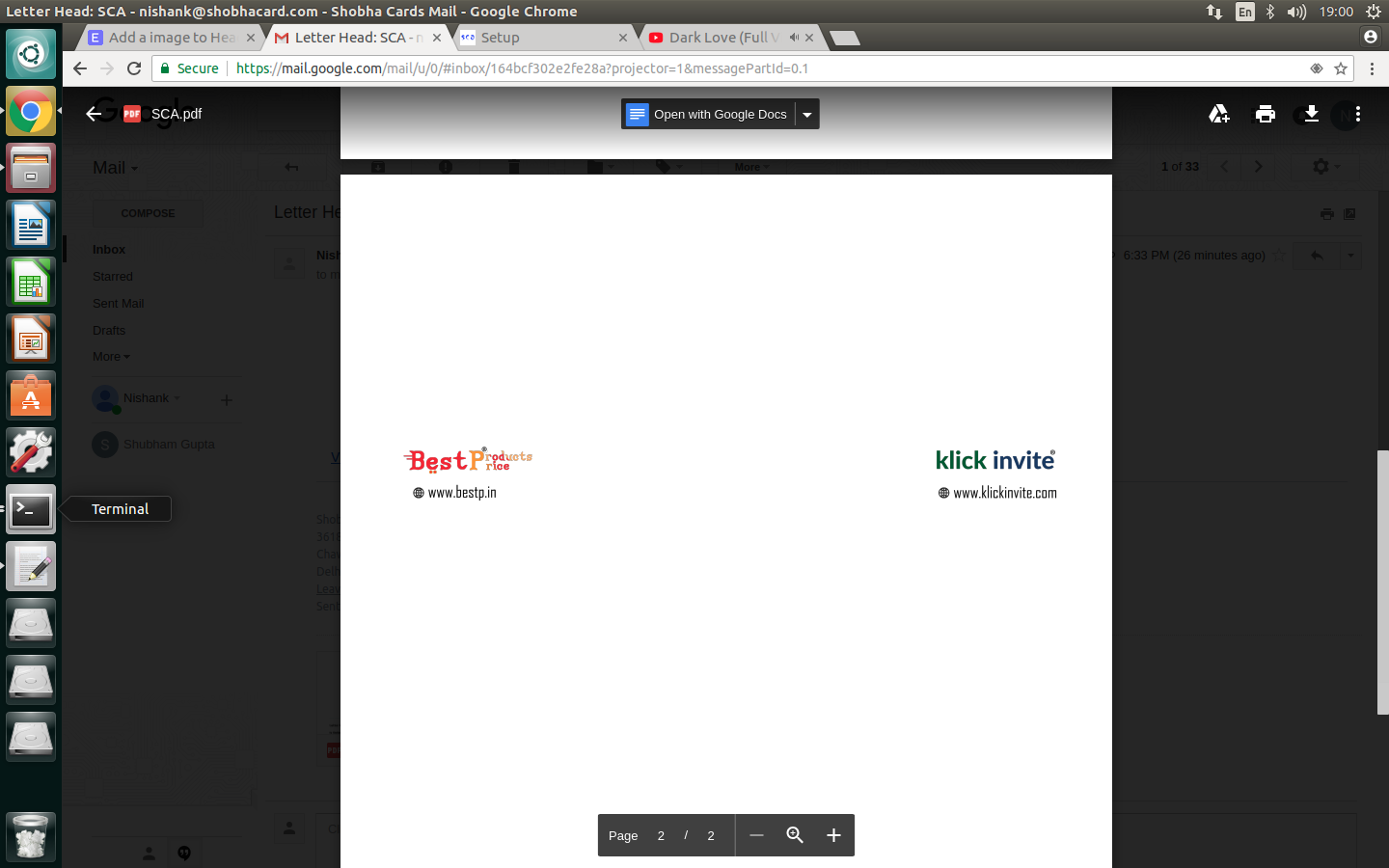Open reply options dropdown on message
The width and height of the screenshot is (1389, 868).
pyautogui.click(x=1350, y=256)
